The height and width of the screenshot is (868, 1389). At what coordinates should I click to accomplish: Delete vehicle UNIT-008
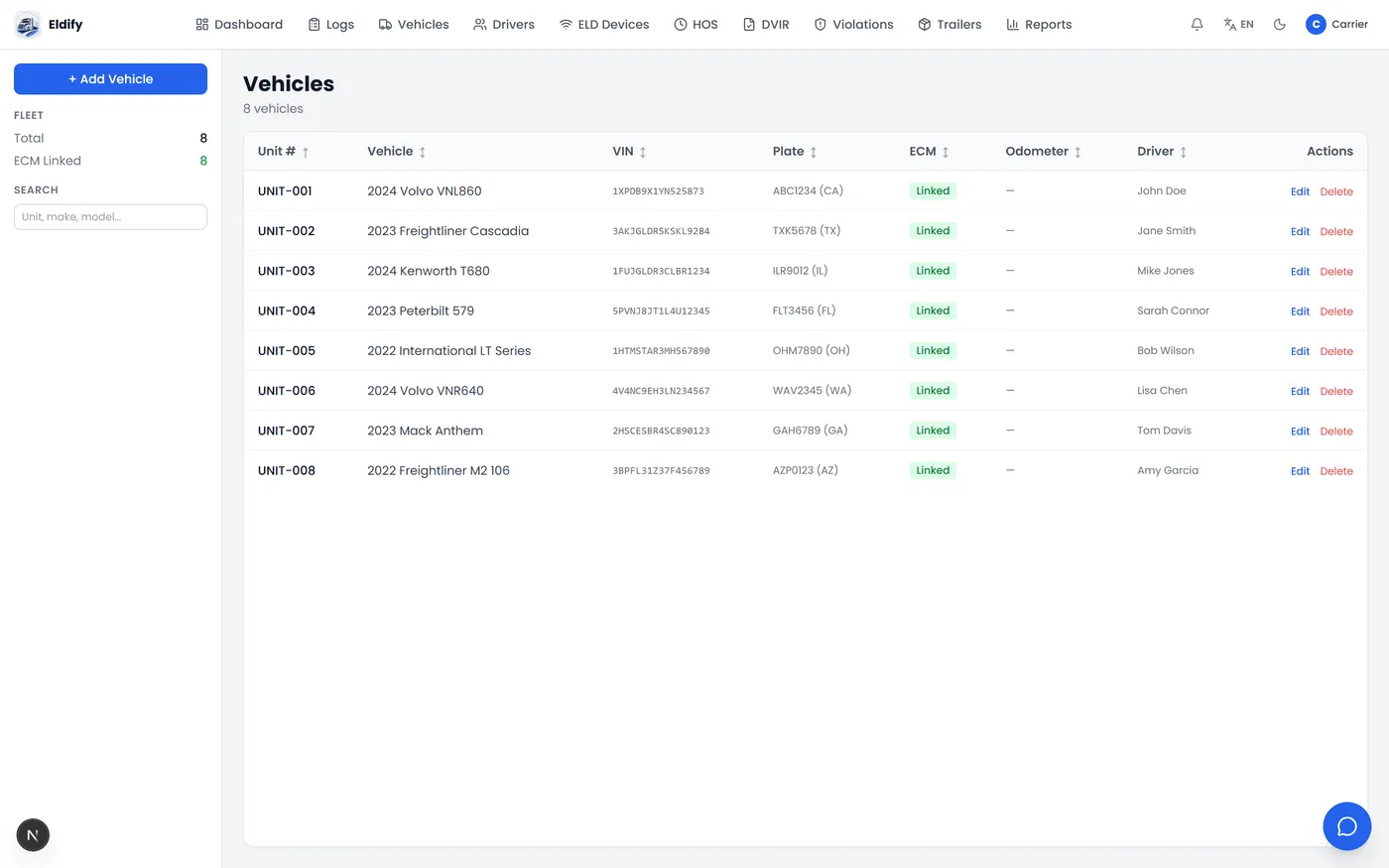(1336, 471)
